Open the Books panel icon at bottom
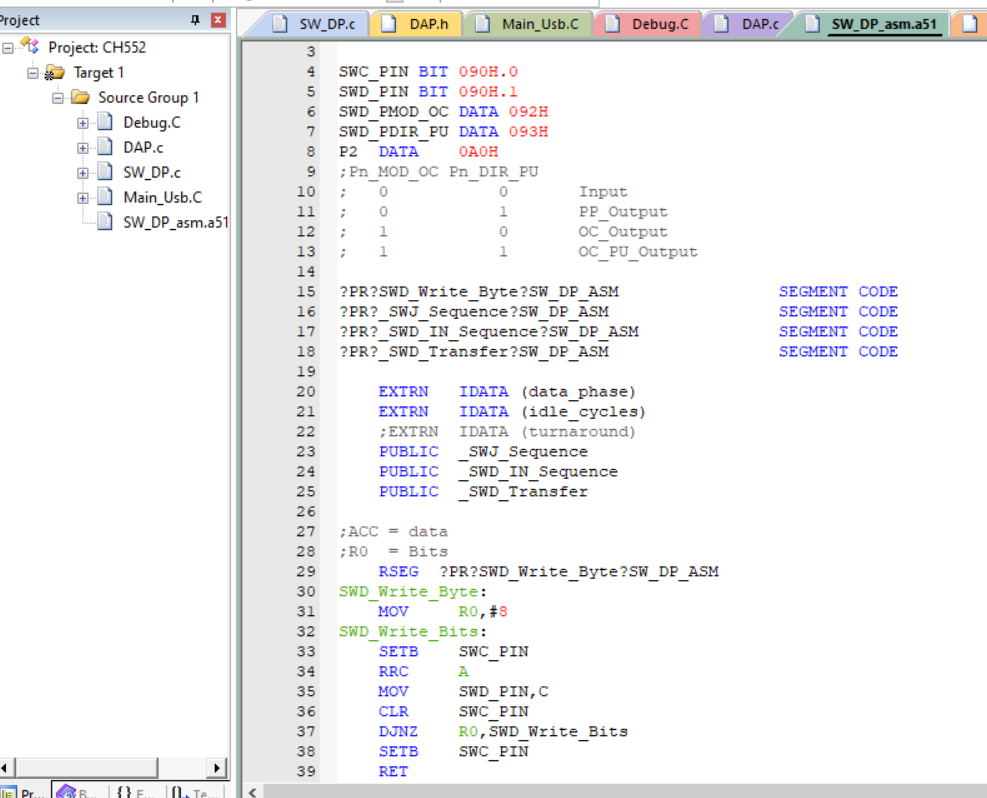 click(x=68, y=790)
